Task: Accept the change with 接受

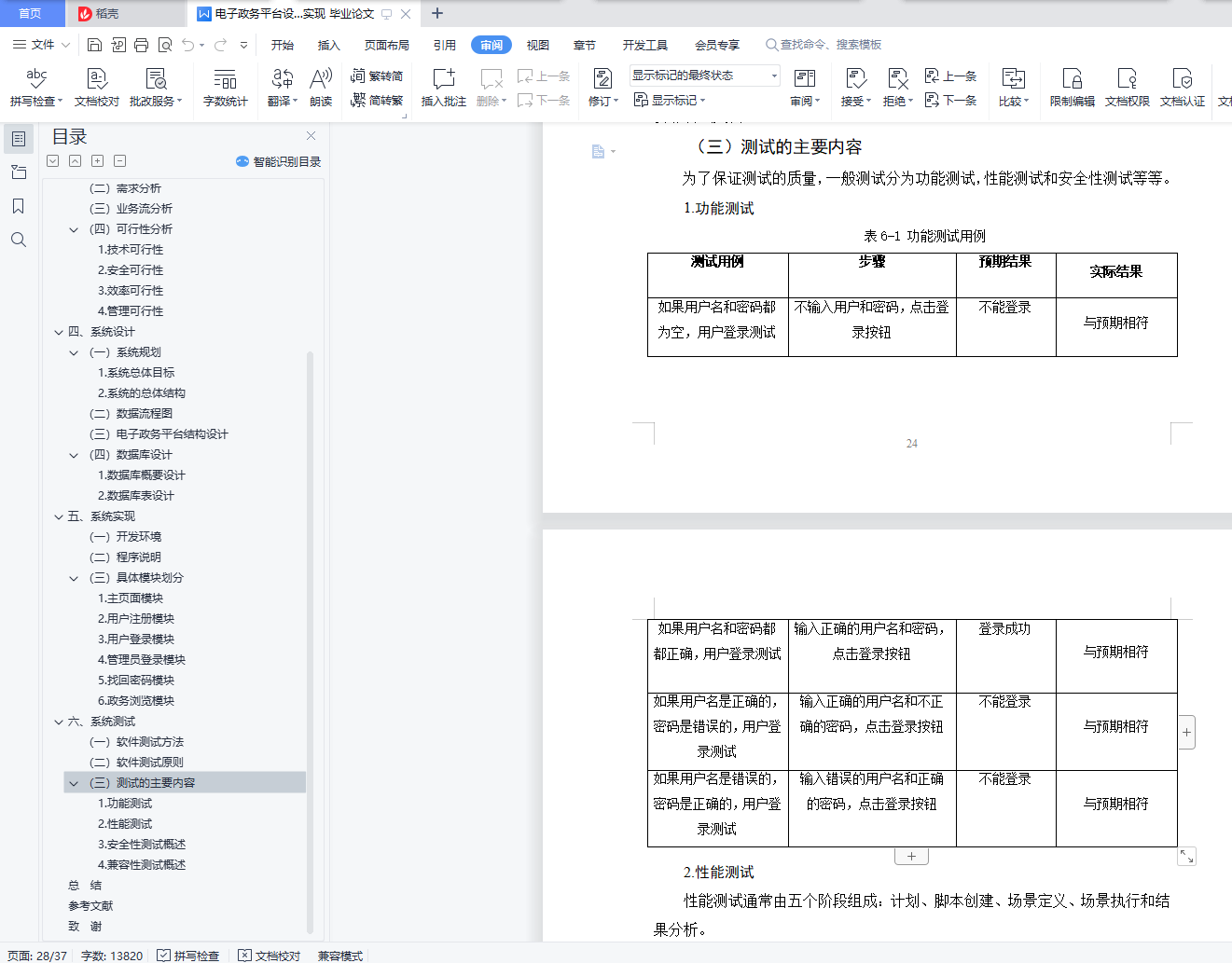Action: (x=856, y=88)
